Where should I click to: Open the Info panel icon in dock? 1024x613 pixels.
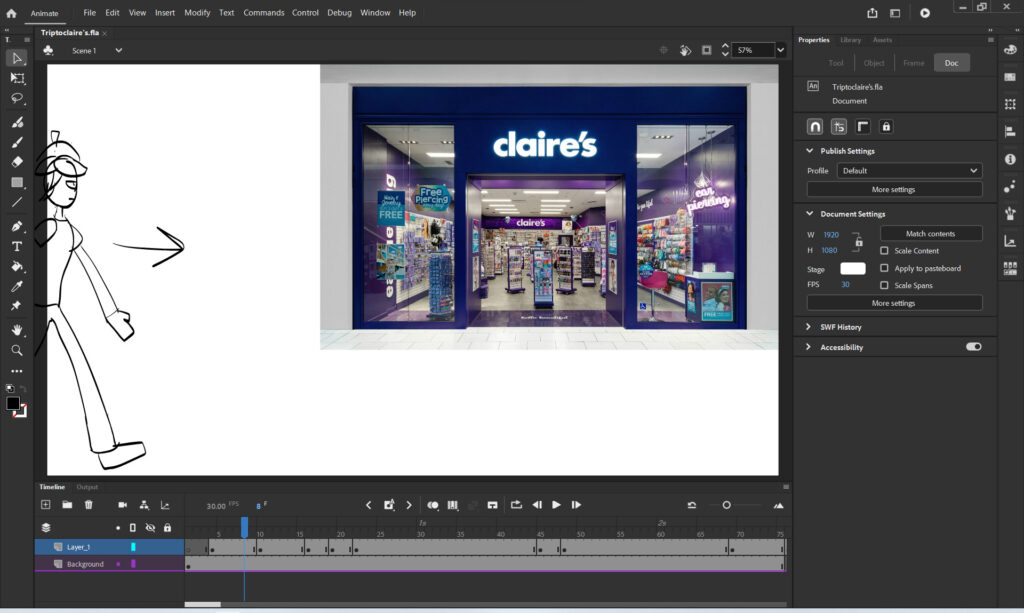[1010, 159]
